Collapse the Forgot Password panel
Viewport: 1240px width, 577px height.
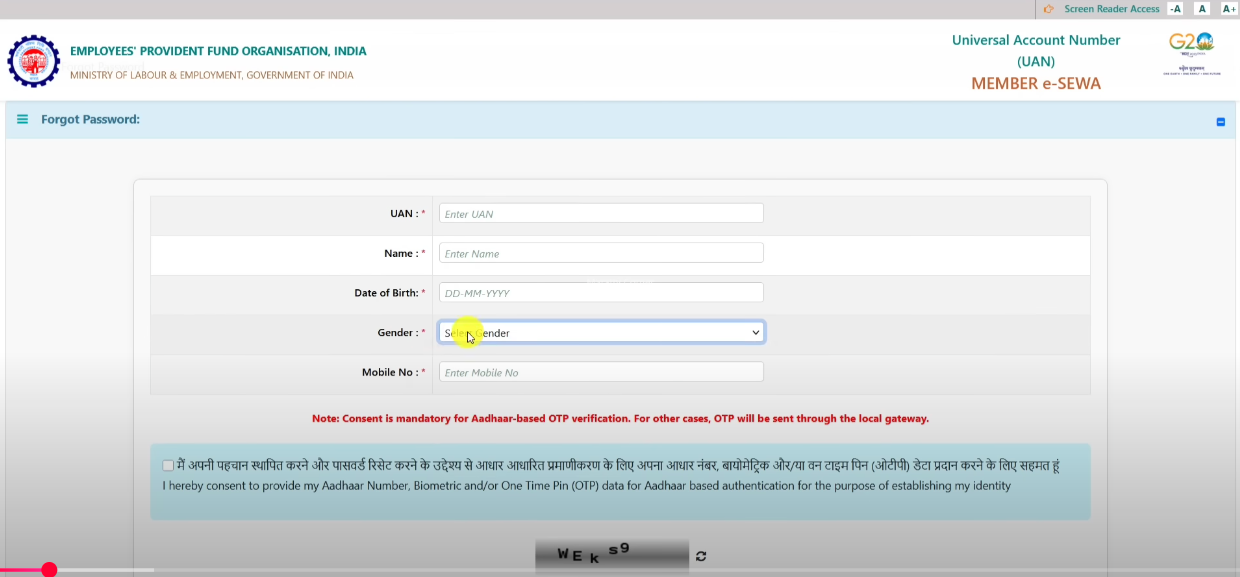click(x=1220, y=122)
